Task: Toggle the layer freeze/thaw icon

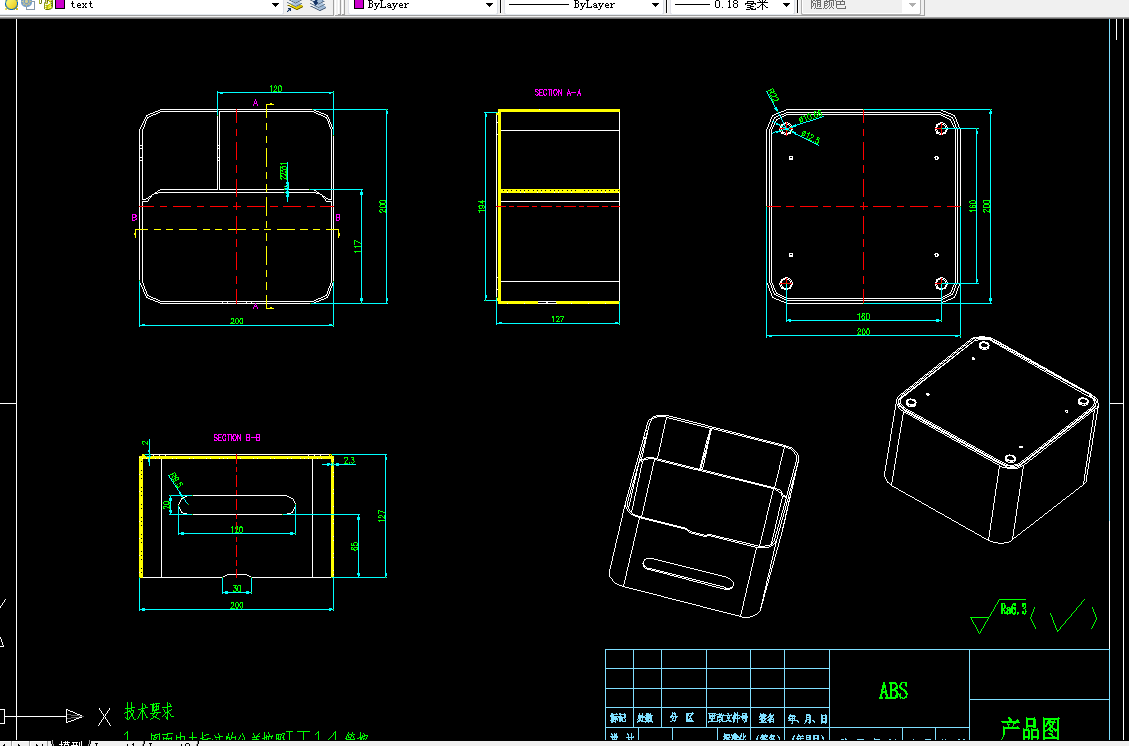Action: click(27, 4)
